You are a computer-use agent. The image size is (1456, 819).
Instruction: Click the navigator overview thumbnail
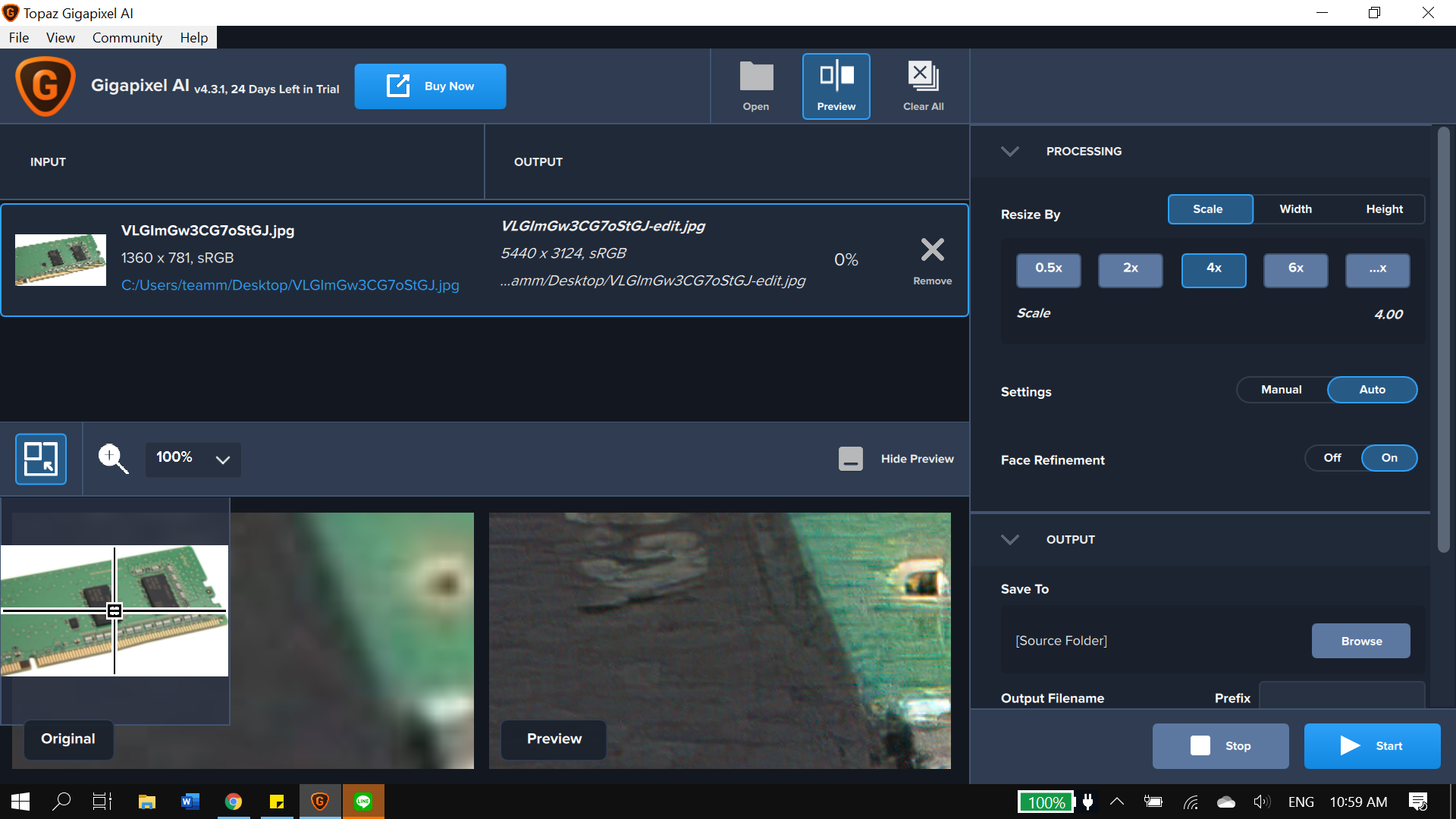pos(115,610)
